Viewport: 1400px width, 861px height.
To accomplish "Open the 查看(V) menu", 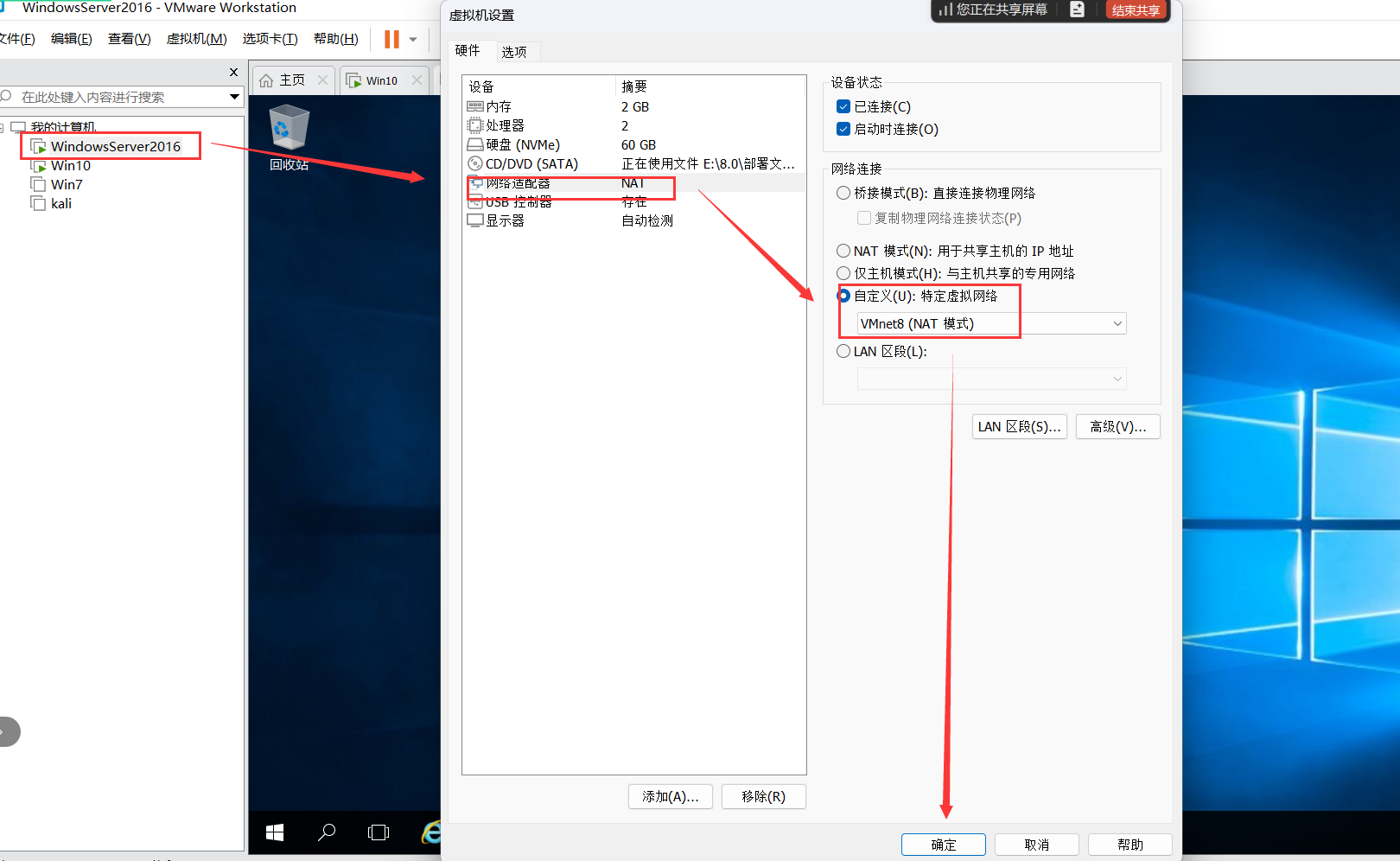I will click(129, 39).
